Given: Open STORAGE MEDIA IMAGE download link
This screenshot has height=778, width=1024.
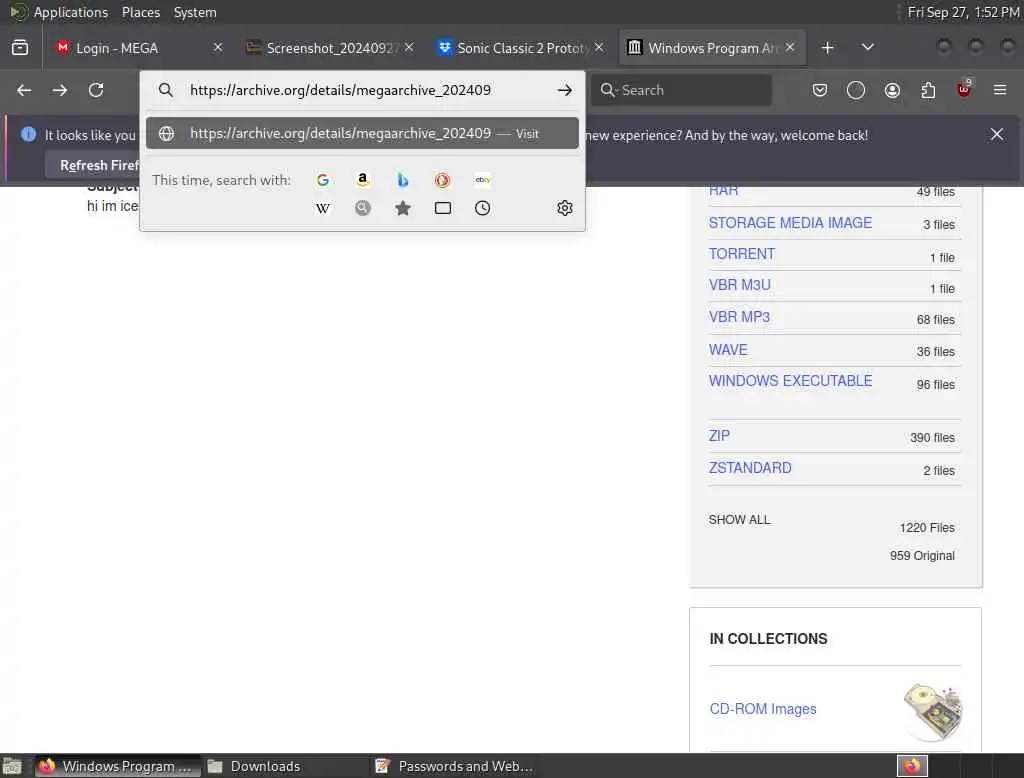Looking at the screenshot, I should pyautogui.click(x=790, y=223).
